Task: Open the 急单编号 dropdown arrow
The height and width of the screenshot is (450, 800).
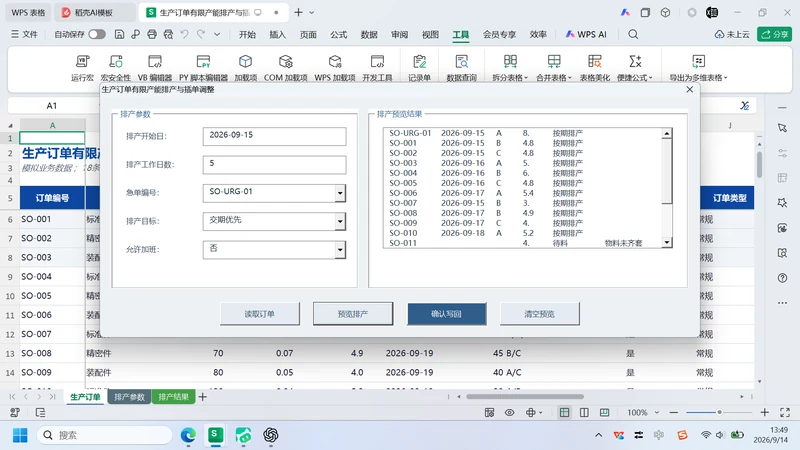Action: point(340,193)
